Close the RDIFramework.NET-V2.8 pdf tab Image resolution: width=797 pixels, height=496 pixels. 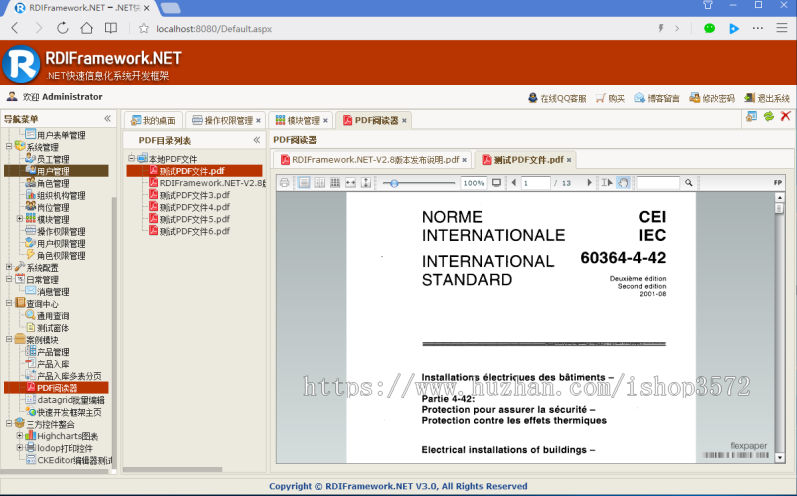click(465, 160)
